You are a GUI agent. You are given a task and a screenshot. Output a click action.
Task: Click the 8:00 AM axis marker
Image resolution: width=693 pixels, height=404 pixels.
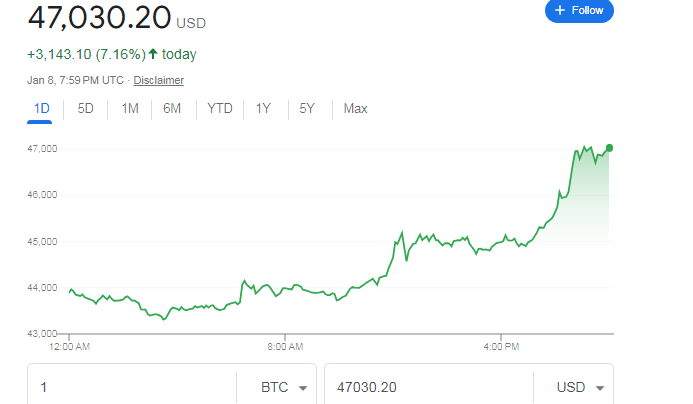(x=285, y=347)
